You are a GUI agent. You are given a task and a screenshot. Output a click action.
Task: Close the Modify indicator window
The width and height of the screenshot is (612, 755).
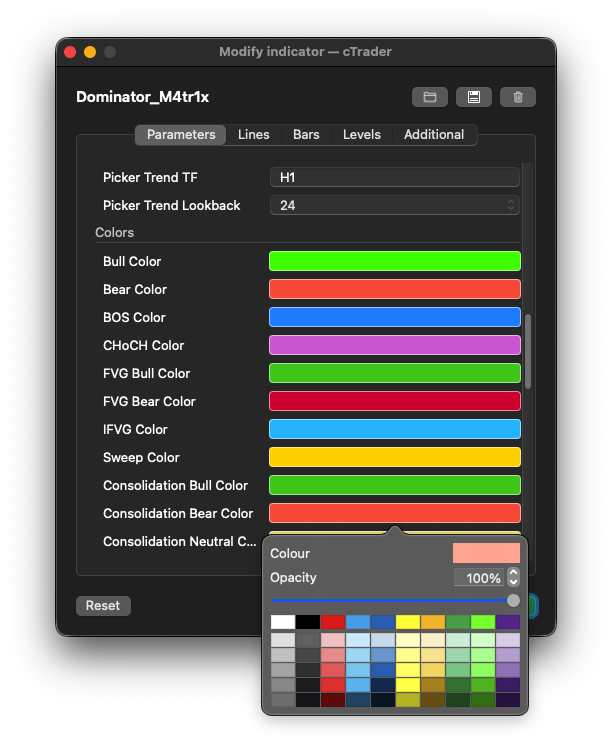click(x=70, y=52)
